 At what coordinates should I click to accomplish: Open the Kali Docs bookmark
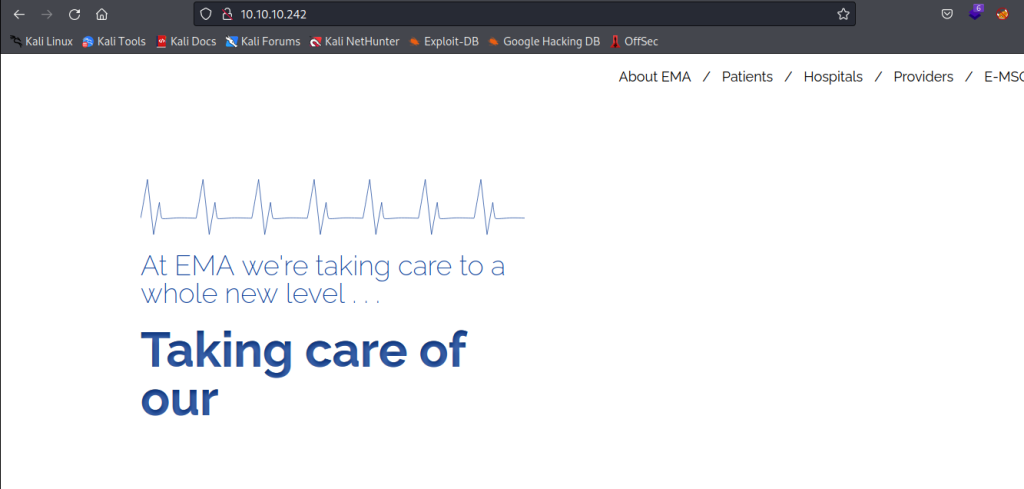(186, 41)
